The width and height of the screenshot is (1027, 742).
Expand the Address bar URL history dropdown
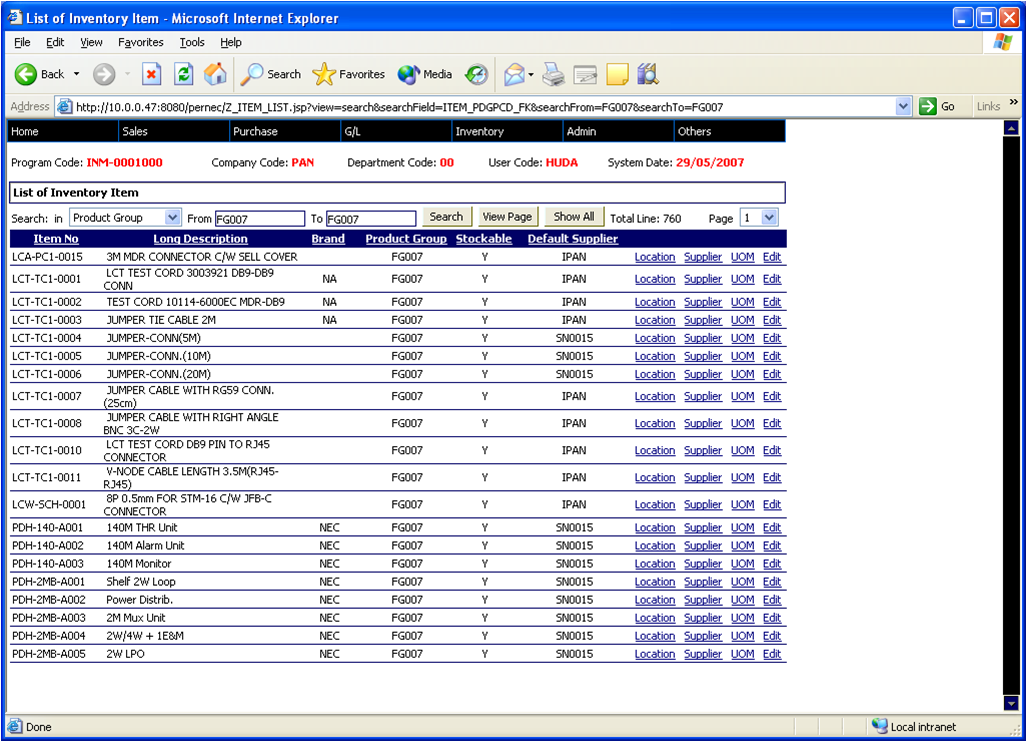[903, 105]
